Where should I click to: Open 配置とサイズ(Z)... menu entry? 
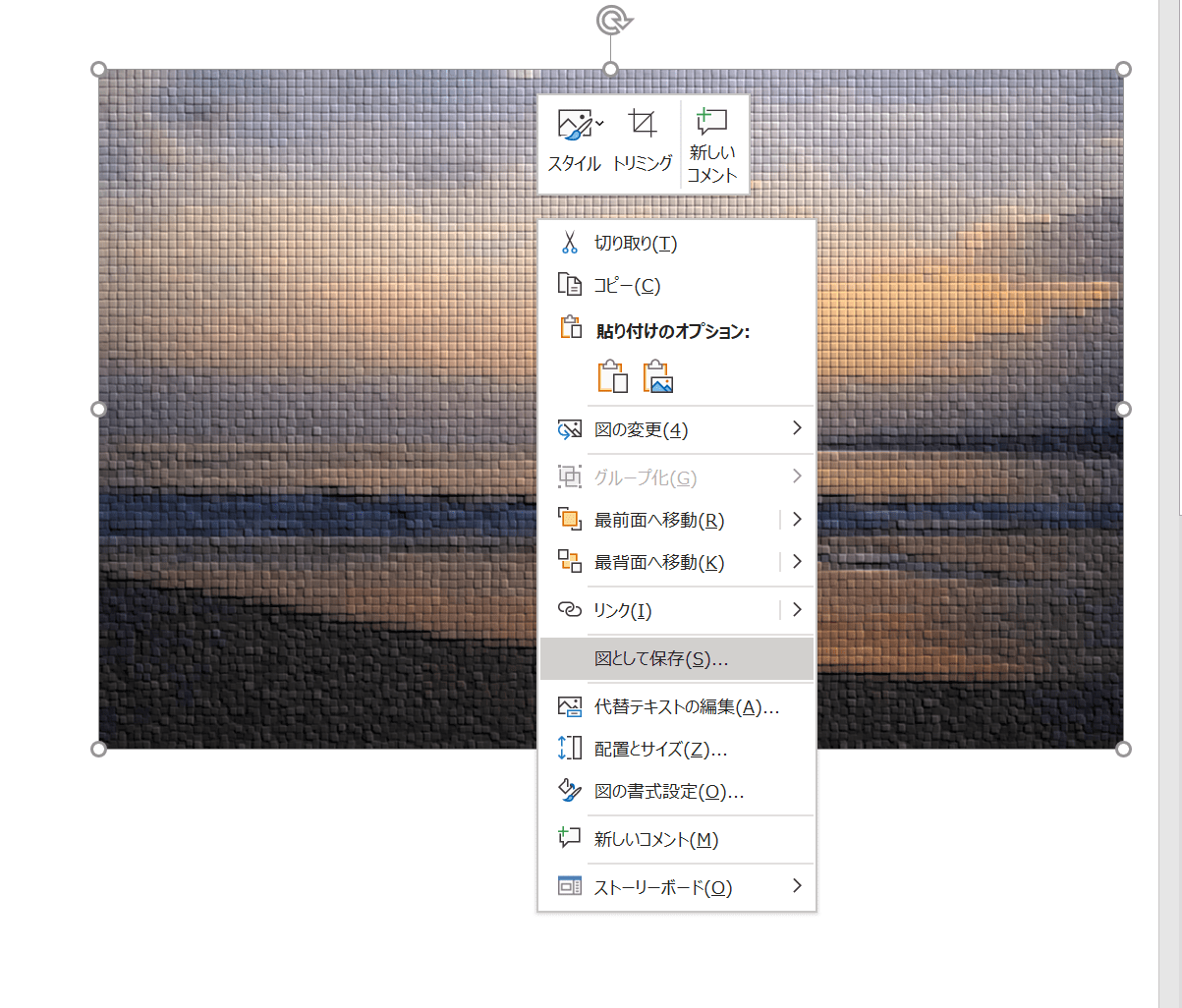click(677, 749)
